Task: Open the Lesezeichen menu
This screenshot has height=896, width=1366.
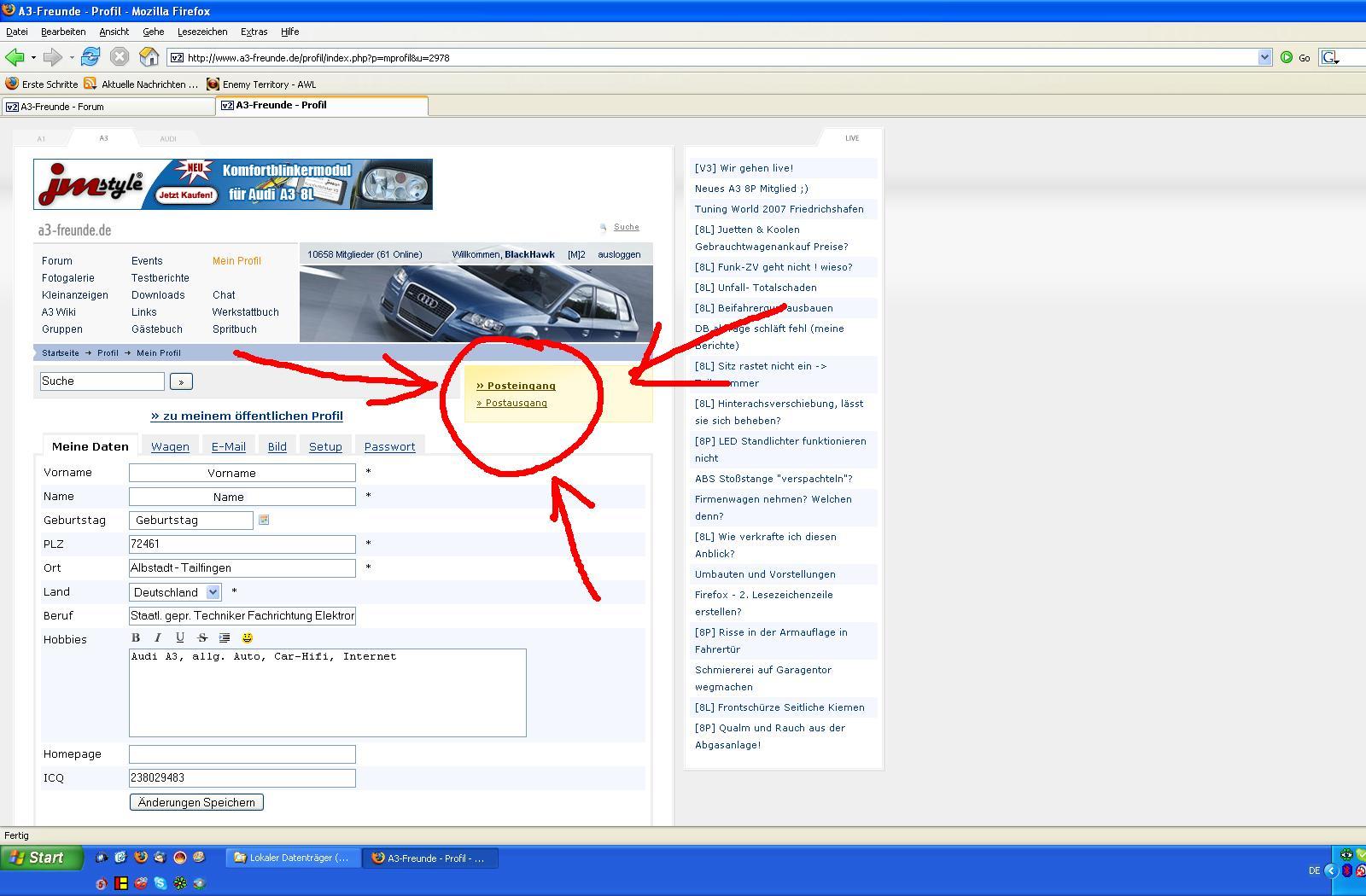Action: [202, 32]
